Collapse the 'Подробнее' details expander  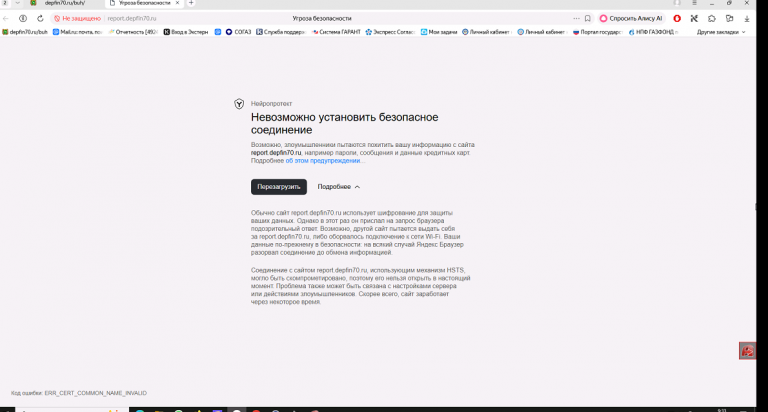tap(338, 187)
